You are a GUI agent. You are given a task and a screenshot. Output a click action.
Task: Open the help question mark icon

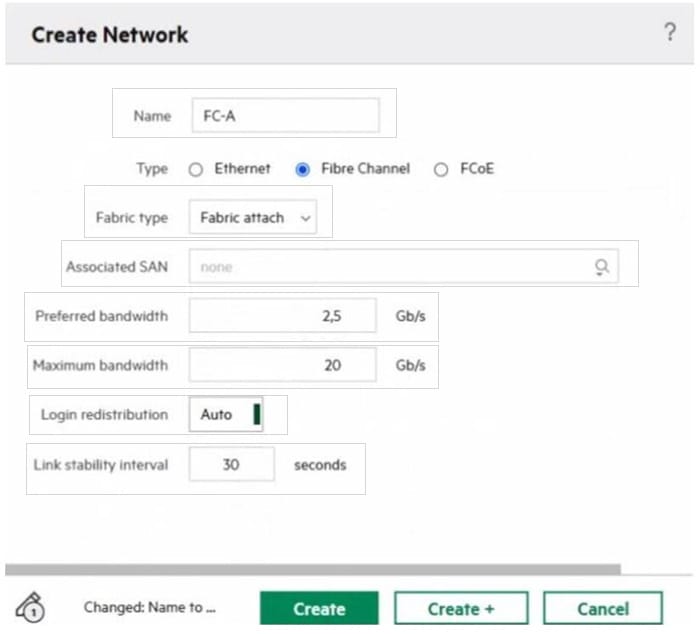coord(670,32)
